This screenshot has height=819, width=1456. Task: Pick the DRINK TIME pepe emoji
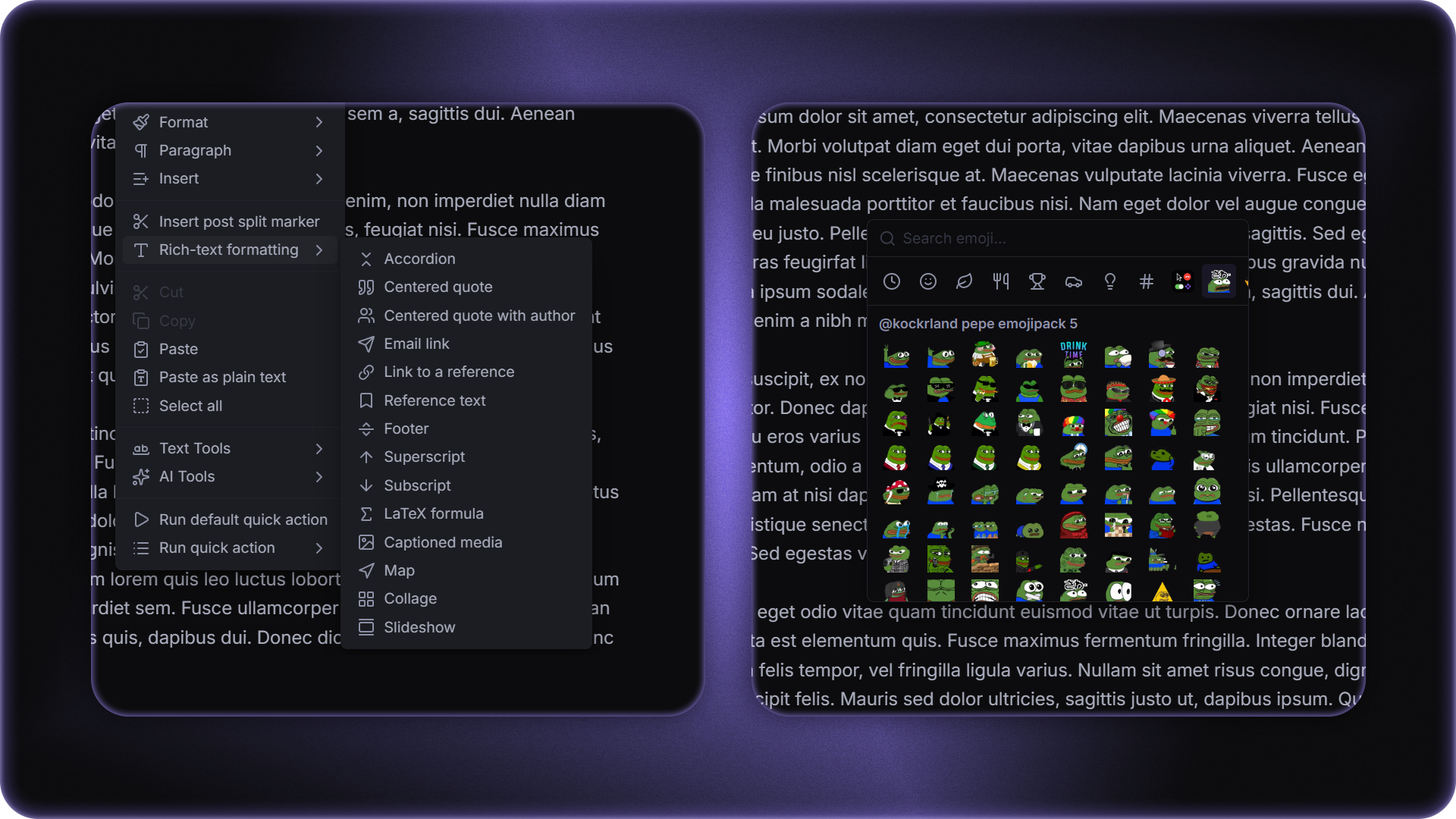pos(1074,355)
